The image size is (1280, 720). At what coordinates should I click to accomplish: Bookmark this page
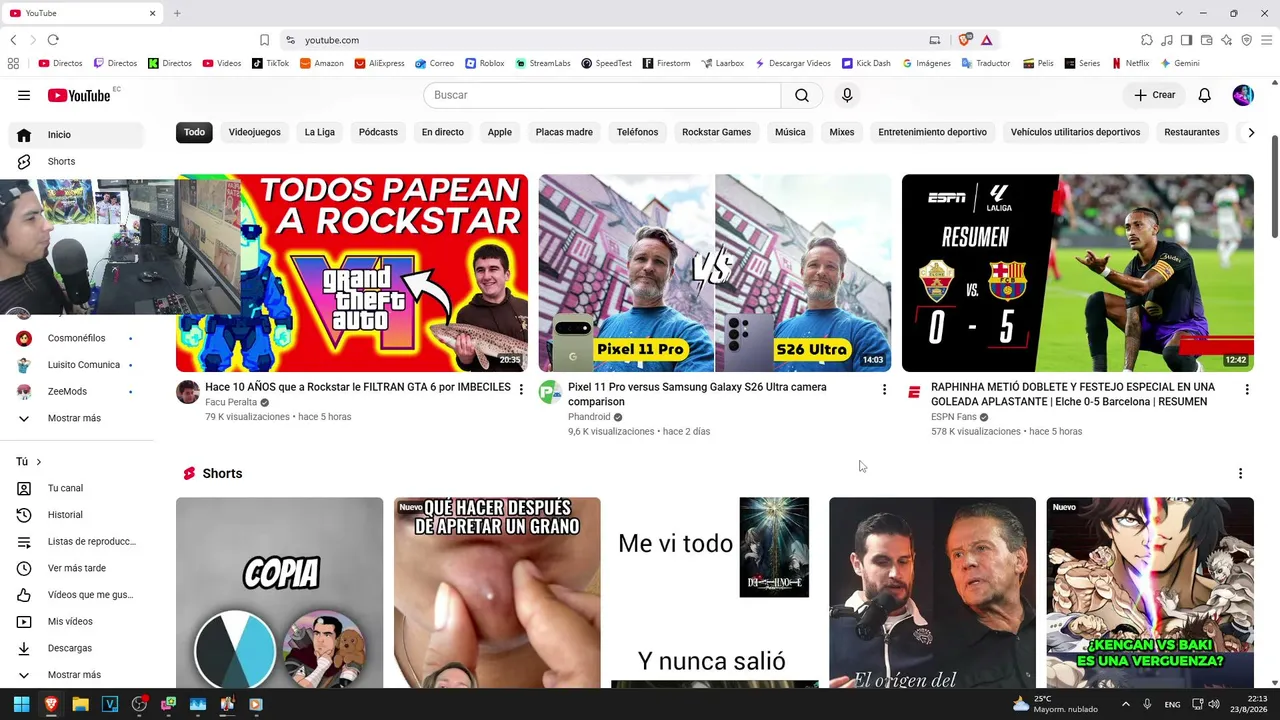pyautogui.click(x=264, y=40)
